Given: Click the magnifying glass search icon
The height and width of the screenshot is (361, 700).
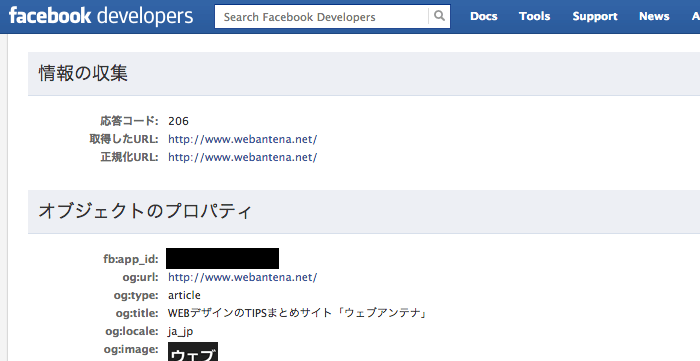Looking at the screenshot, I should [439, 17].
